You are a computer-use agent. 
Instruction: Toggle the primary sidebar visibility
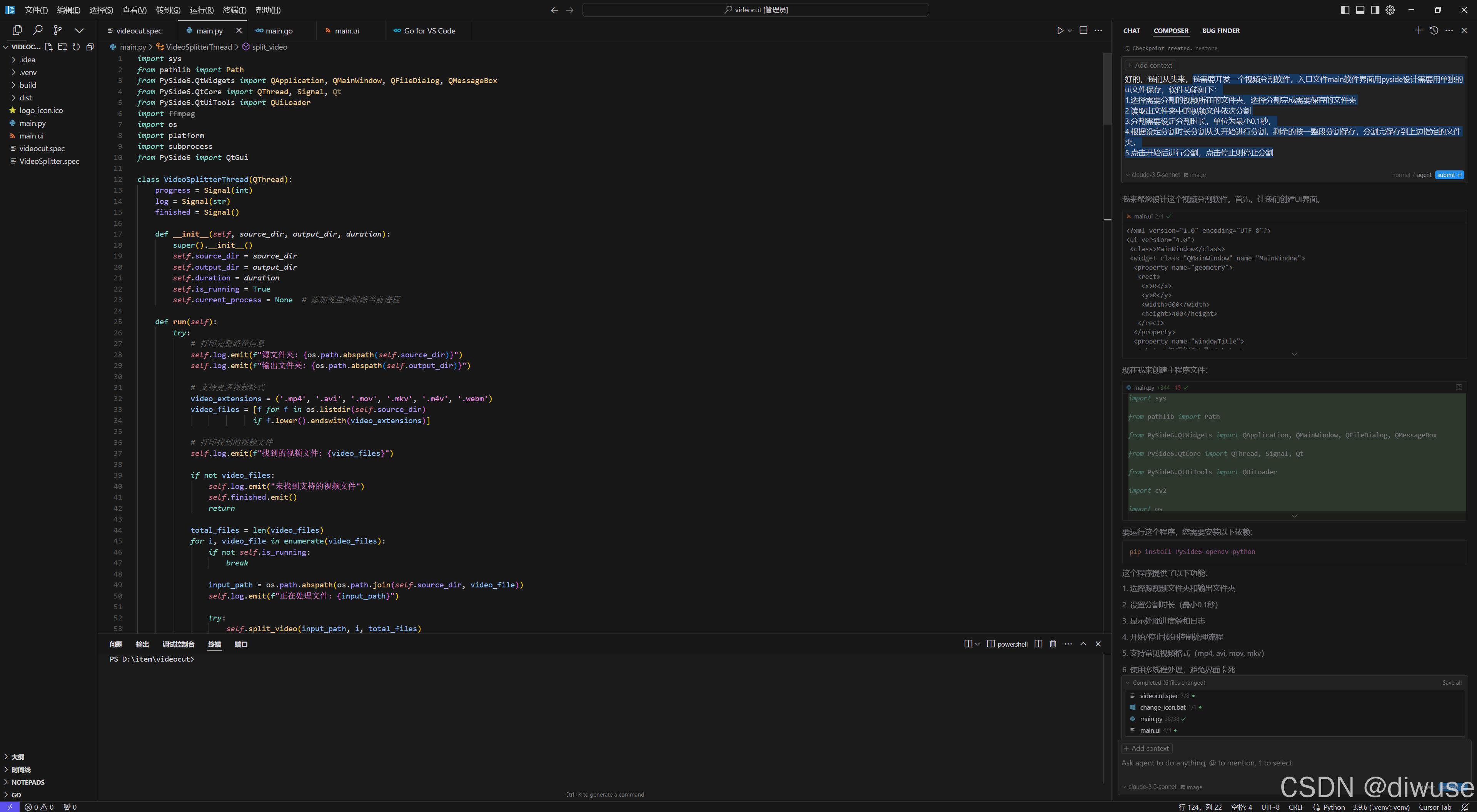(x=1345, y=10)
